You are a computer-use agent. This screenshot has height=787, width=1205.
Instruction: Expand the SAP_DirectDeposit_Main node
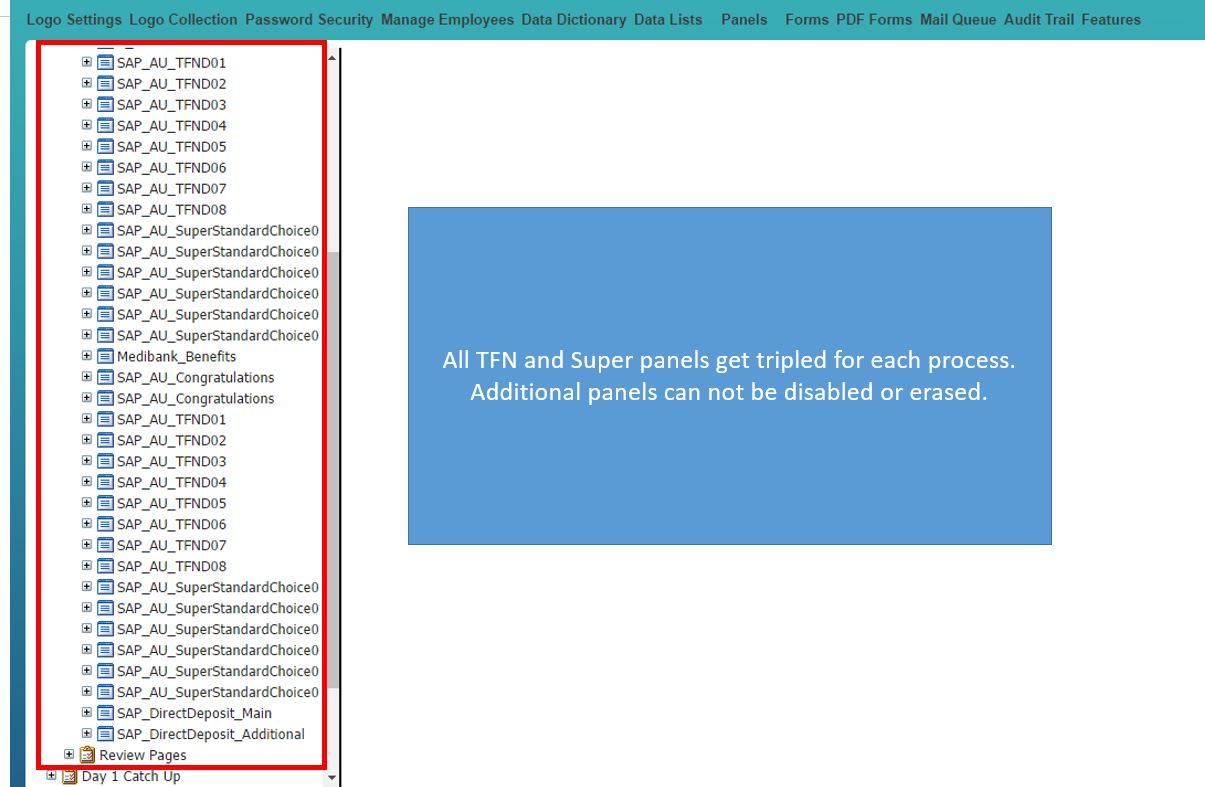point(87,713)
